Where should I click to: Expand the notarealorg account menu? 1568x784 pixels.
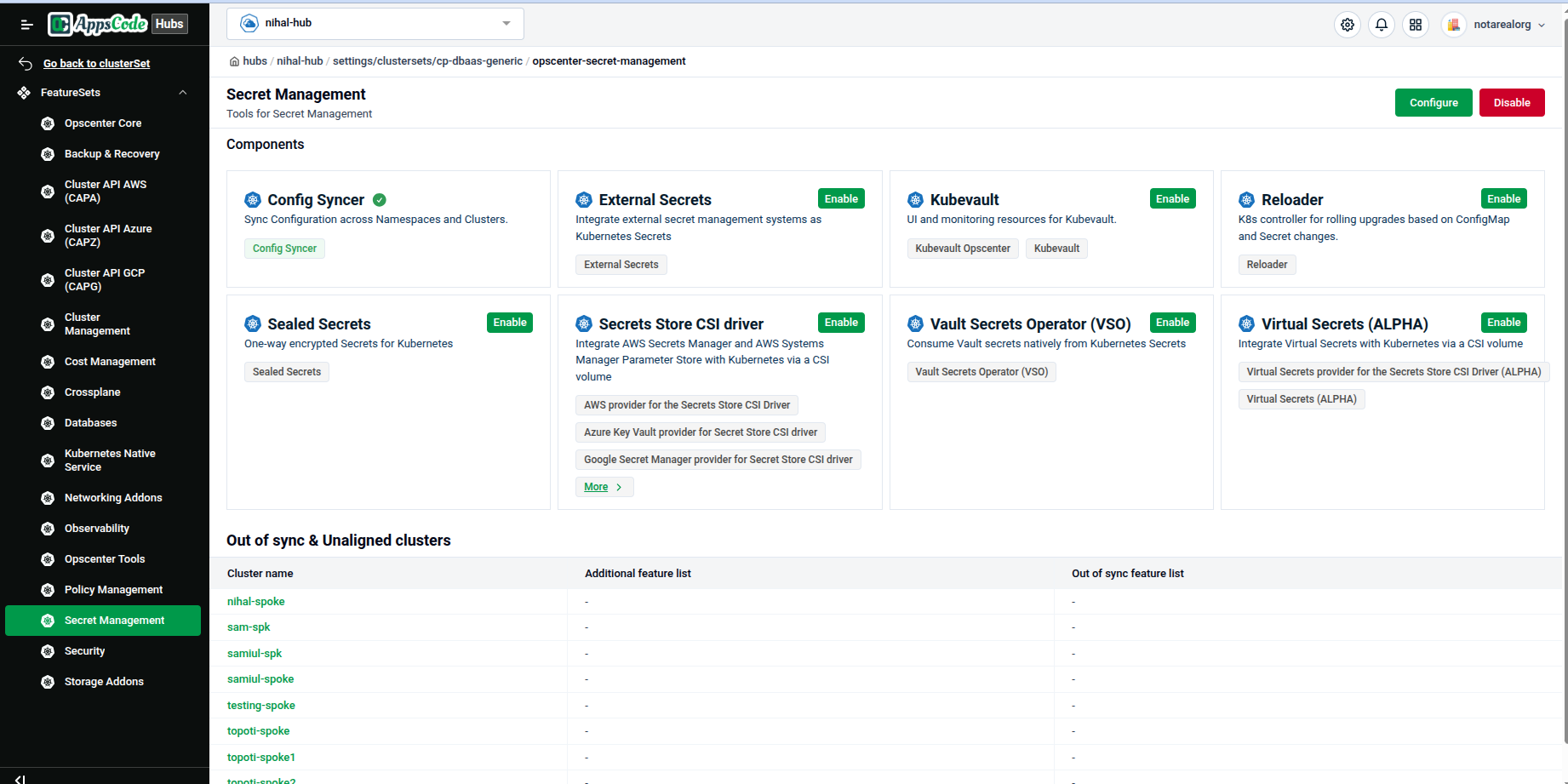[1496, 25]
